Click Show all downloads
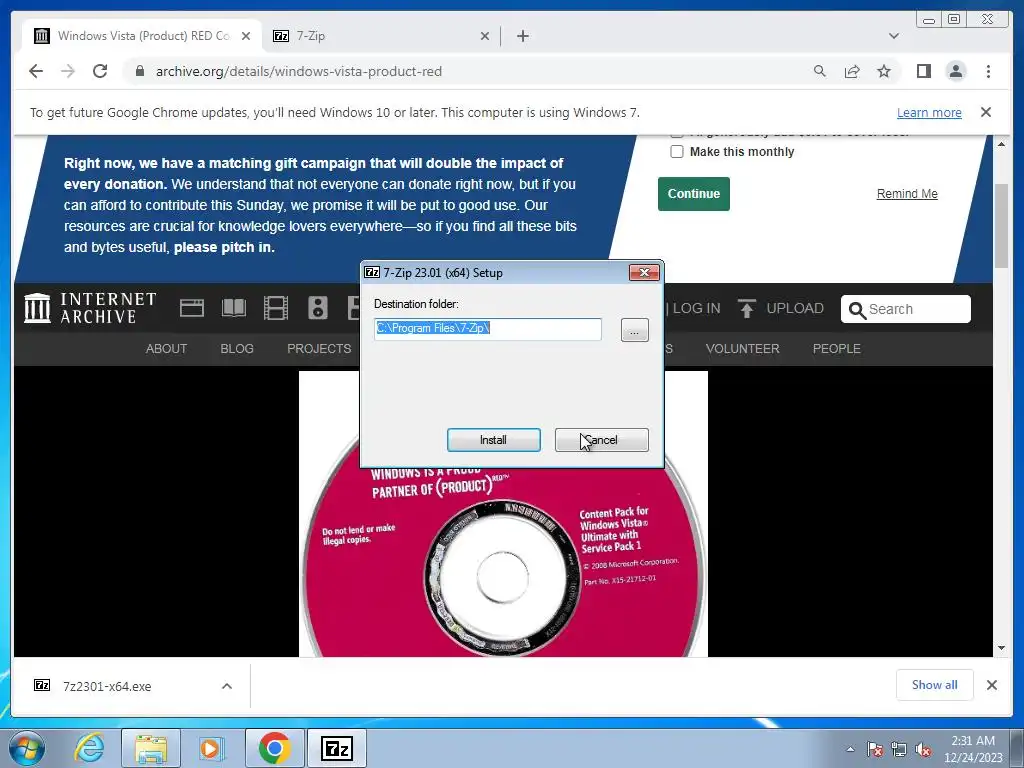 pyautogui.click(x=935, y=684)
